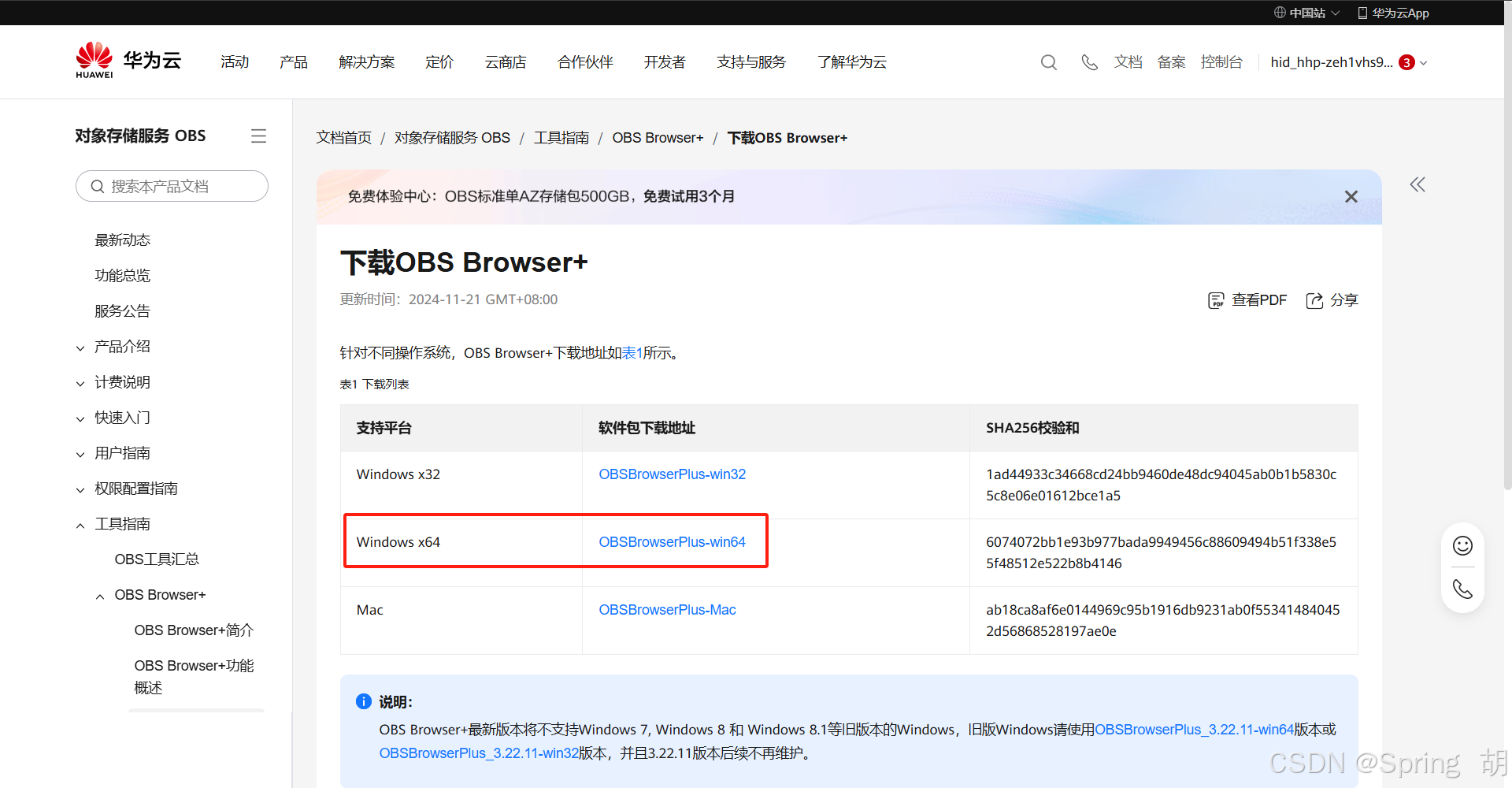Open the 产品 menu

pos(294,62)
